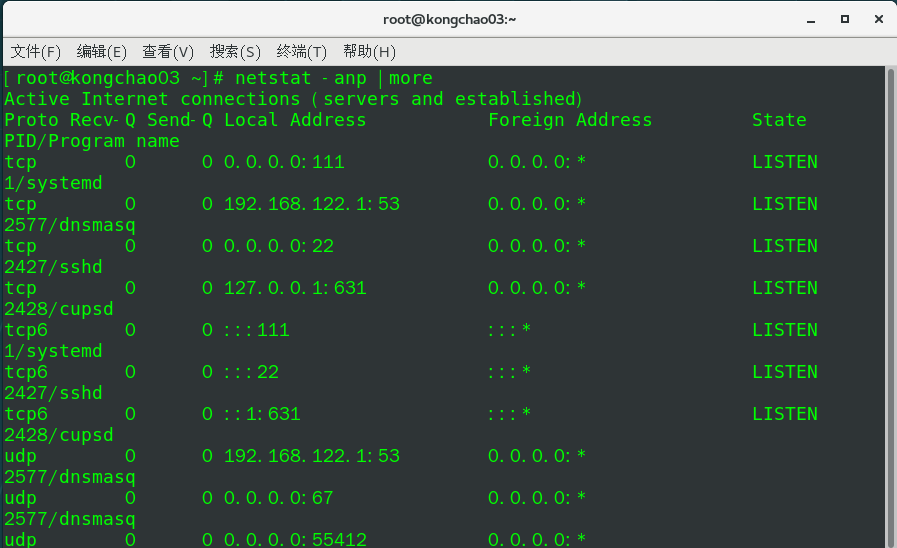This screenshot has height=548, width=897.
Task: Click '2427/sshd' below the 0.0.0.0:22 row
Action: [x=53, y=267]
